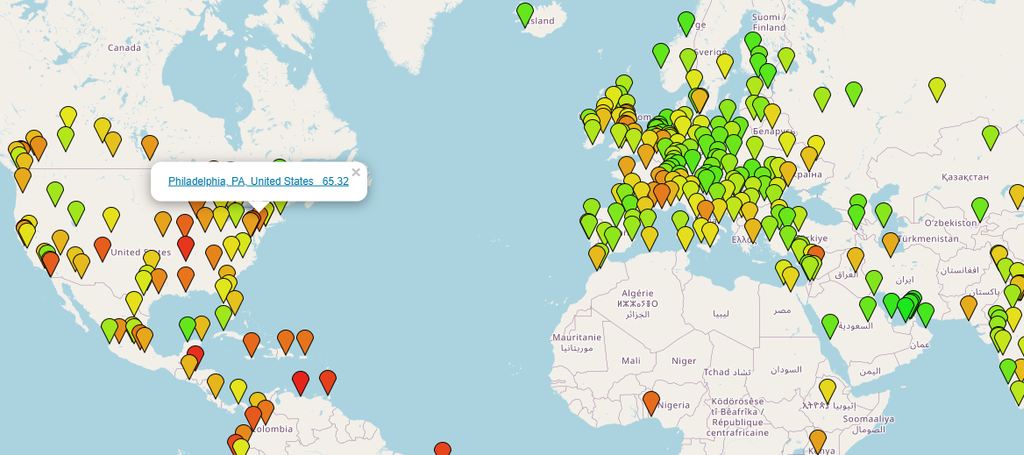Select the orange marker in Nigeria
The image size is (1024, 455).
(x=651, y=403)
